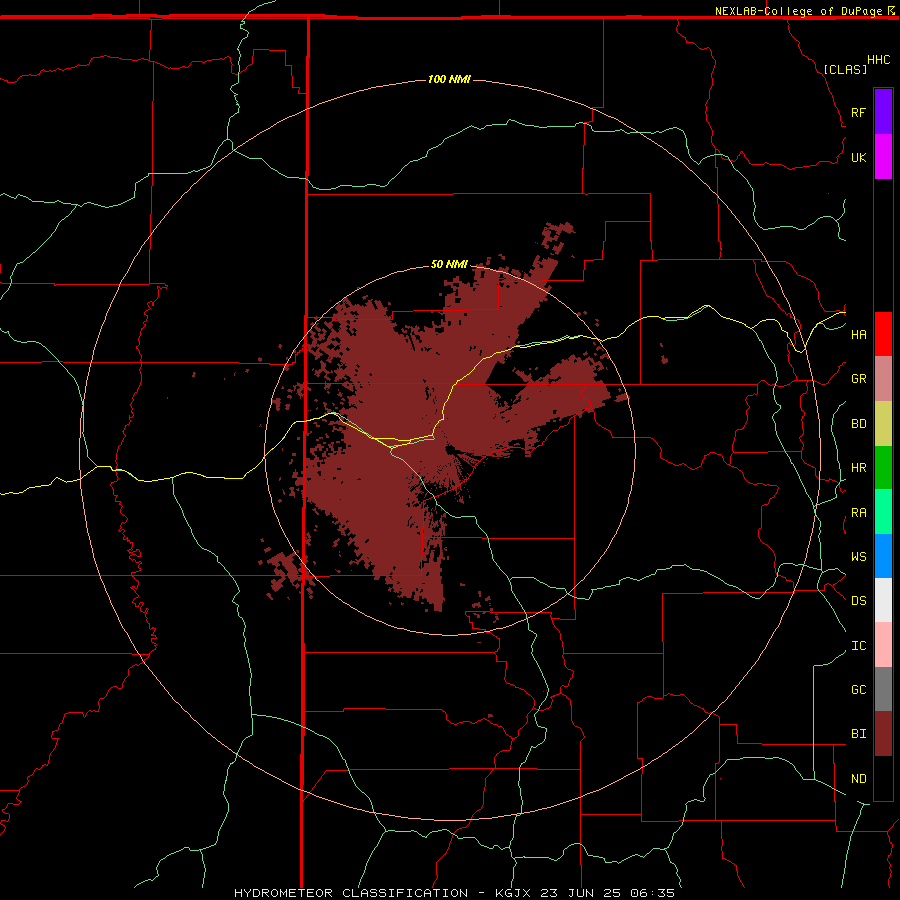The height and width of the screenshot is (900, 900).
Task: Click the dark red BI swatch
Action: coord(883,734)
